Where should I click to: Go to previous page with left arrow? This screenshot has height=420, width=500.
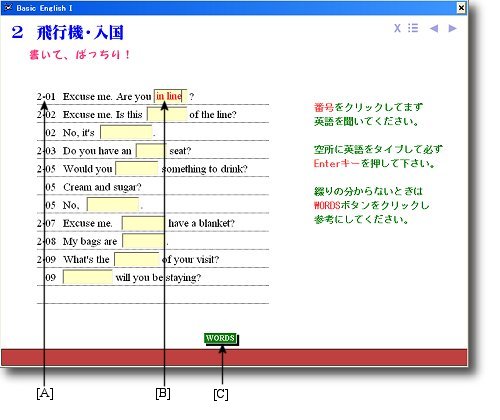point(434,28)
